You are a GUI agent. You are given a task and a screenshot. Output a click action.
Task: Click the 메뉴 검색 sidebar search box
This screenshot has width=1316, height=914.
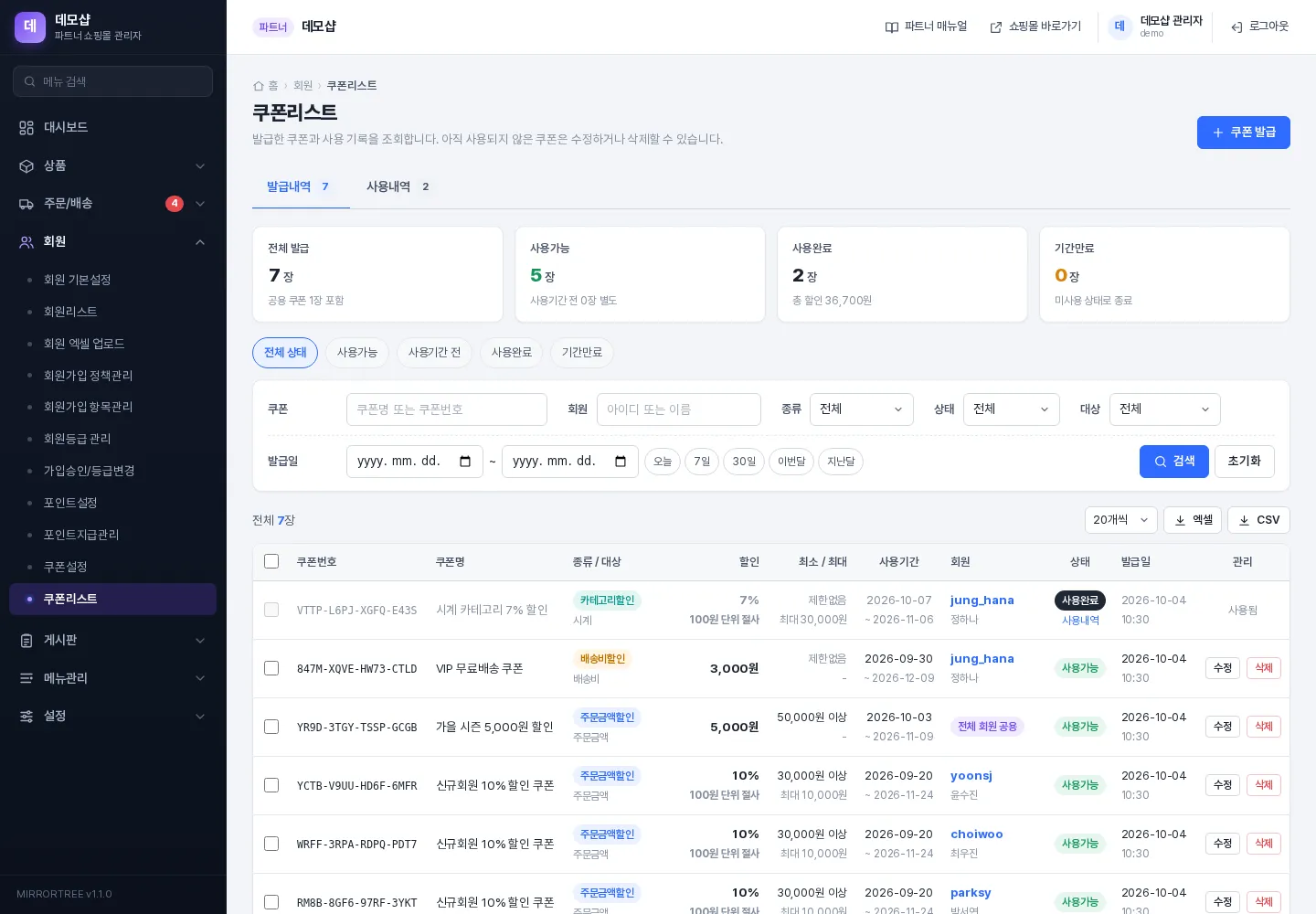[113, 81]
